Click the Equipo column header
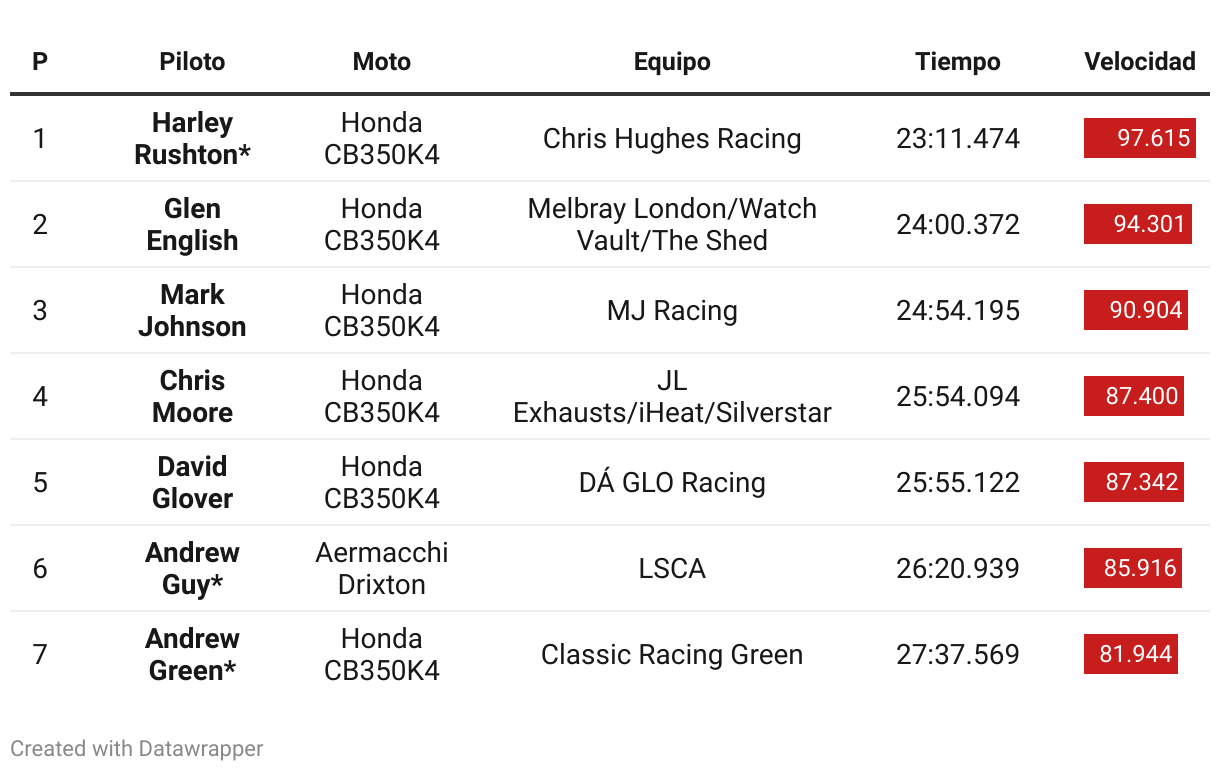Image resolution: width=1220 pixels, height=772 pixels. click(x=672, y=62)
